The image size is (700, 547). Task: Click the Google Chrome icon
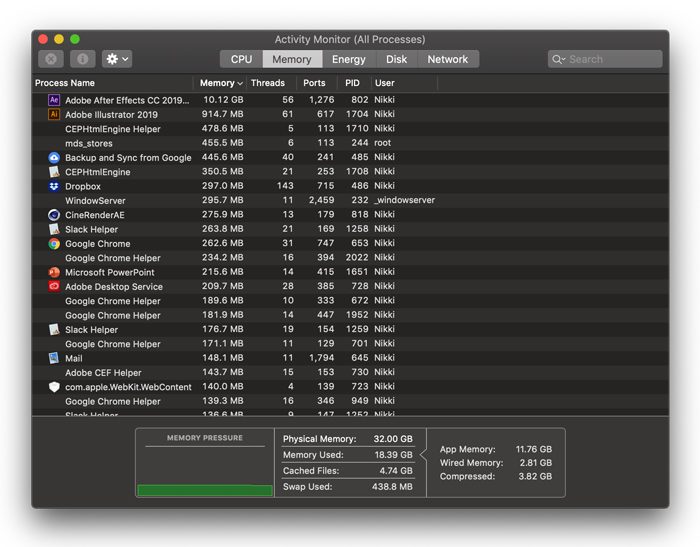[x=54, y=243]
